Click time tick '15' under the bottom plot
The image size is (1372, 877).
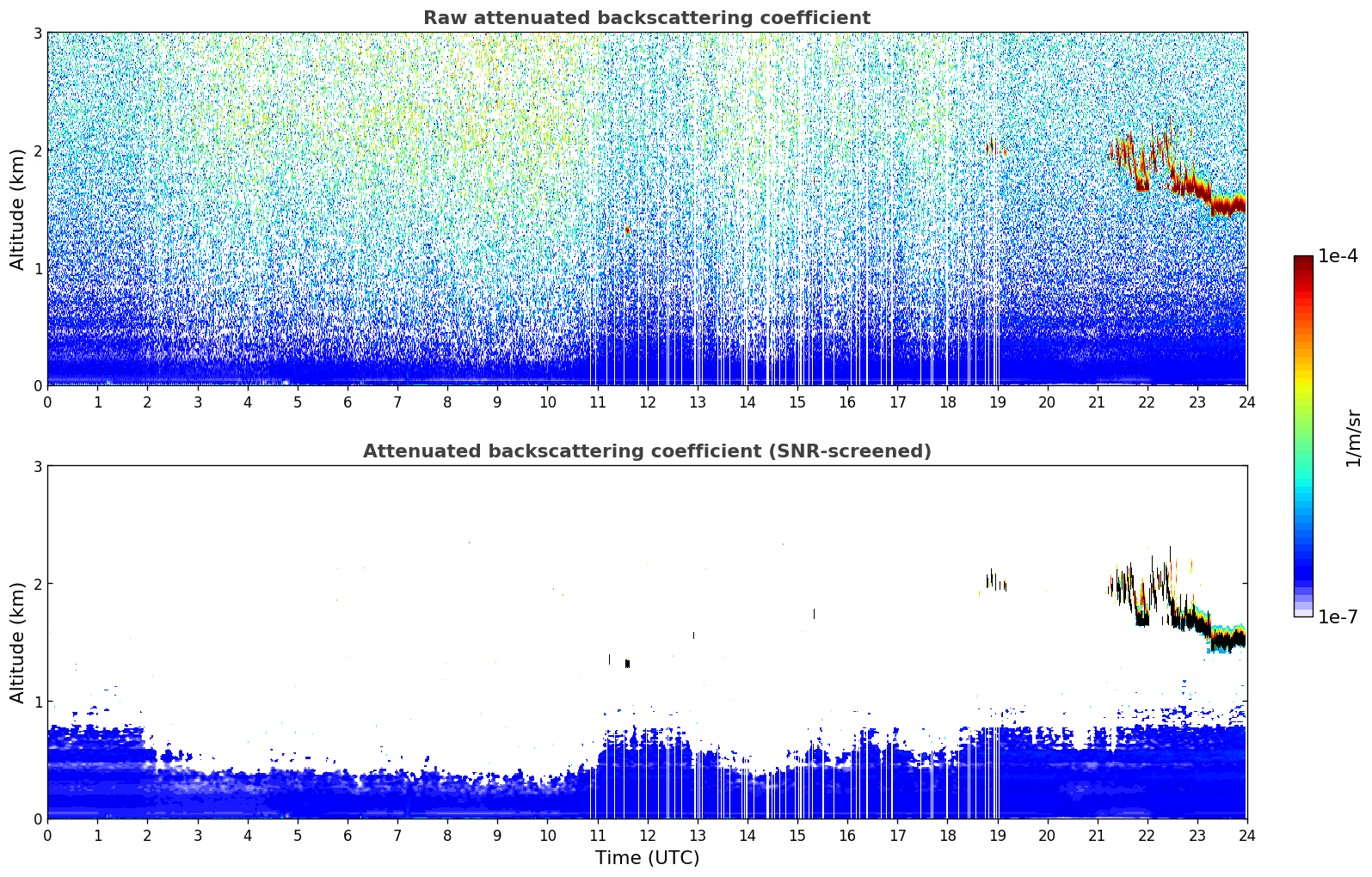click(x=797, y=835)
